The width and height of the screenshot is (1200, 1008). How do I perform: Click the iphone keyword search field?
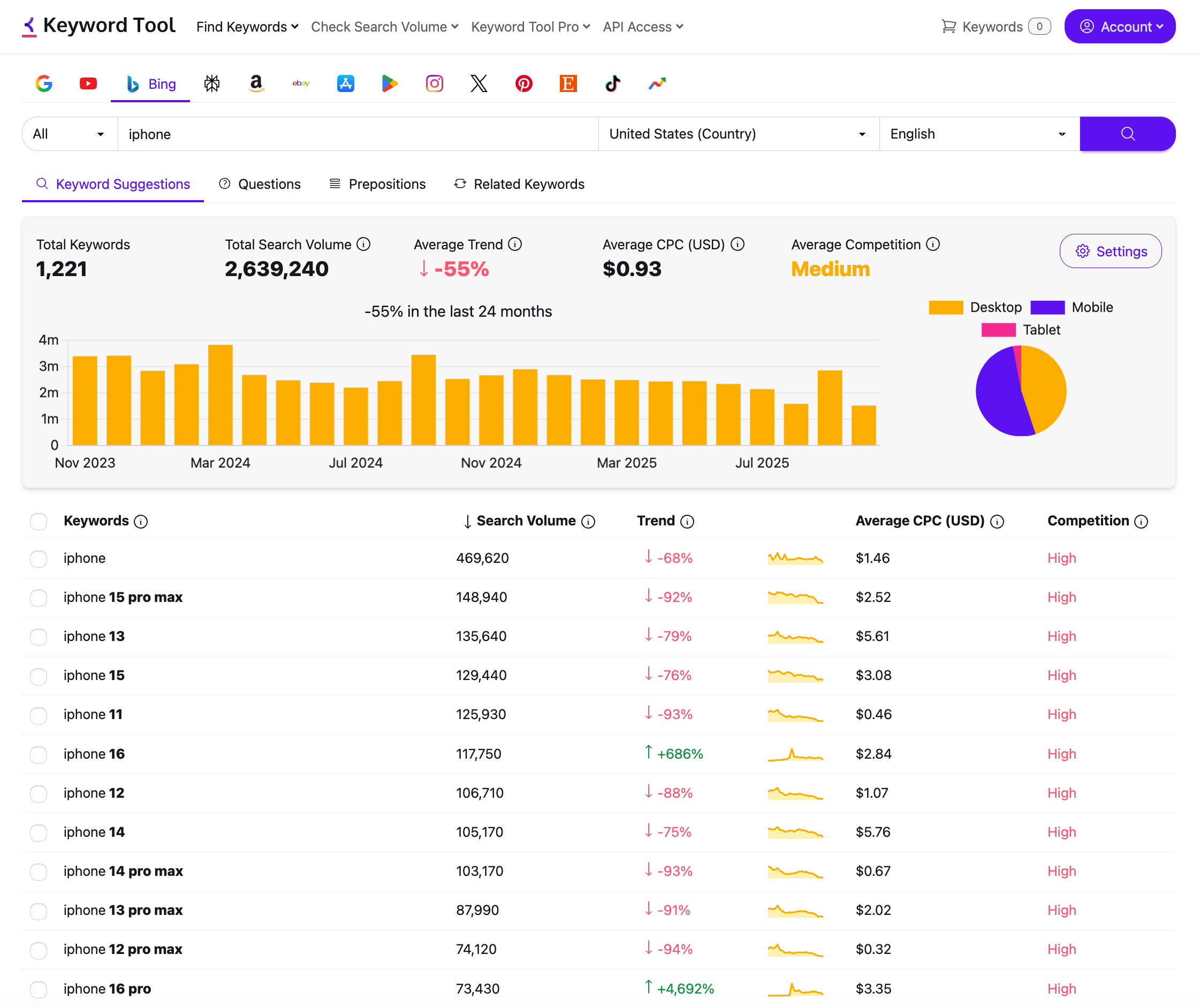click(x=358, y=134)
